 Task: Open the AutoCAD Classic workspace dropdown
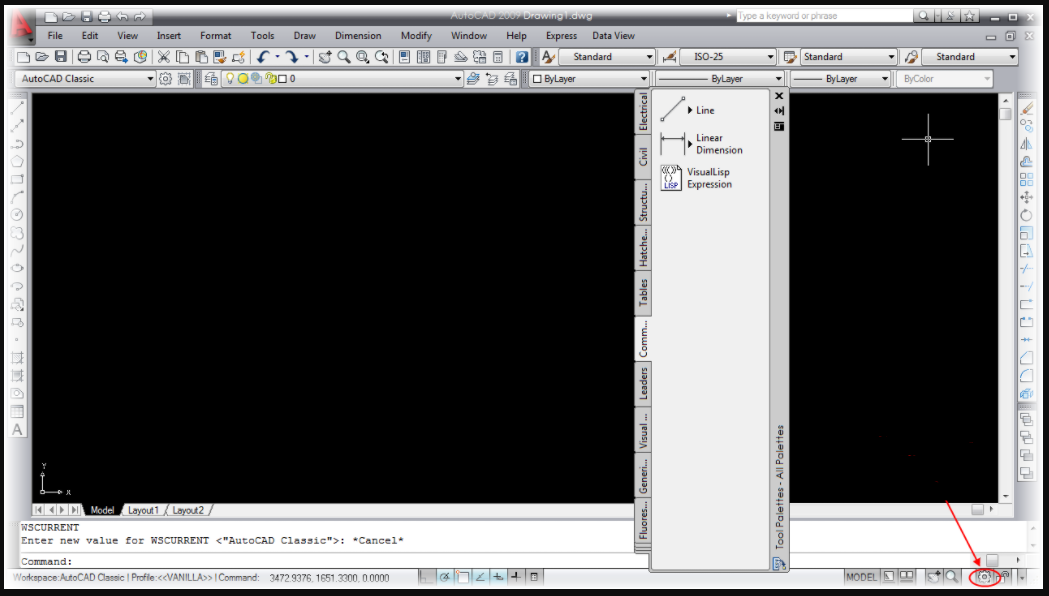pos(148,78)
